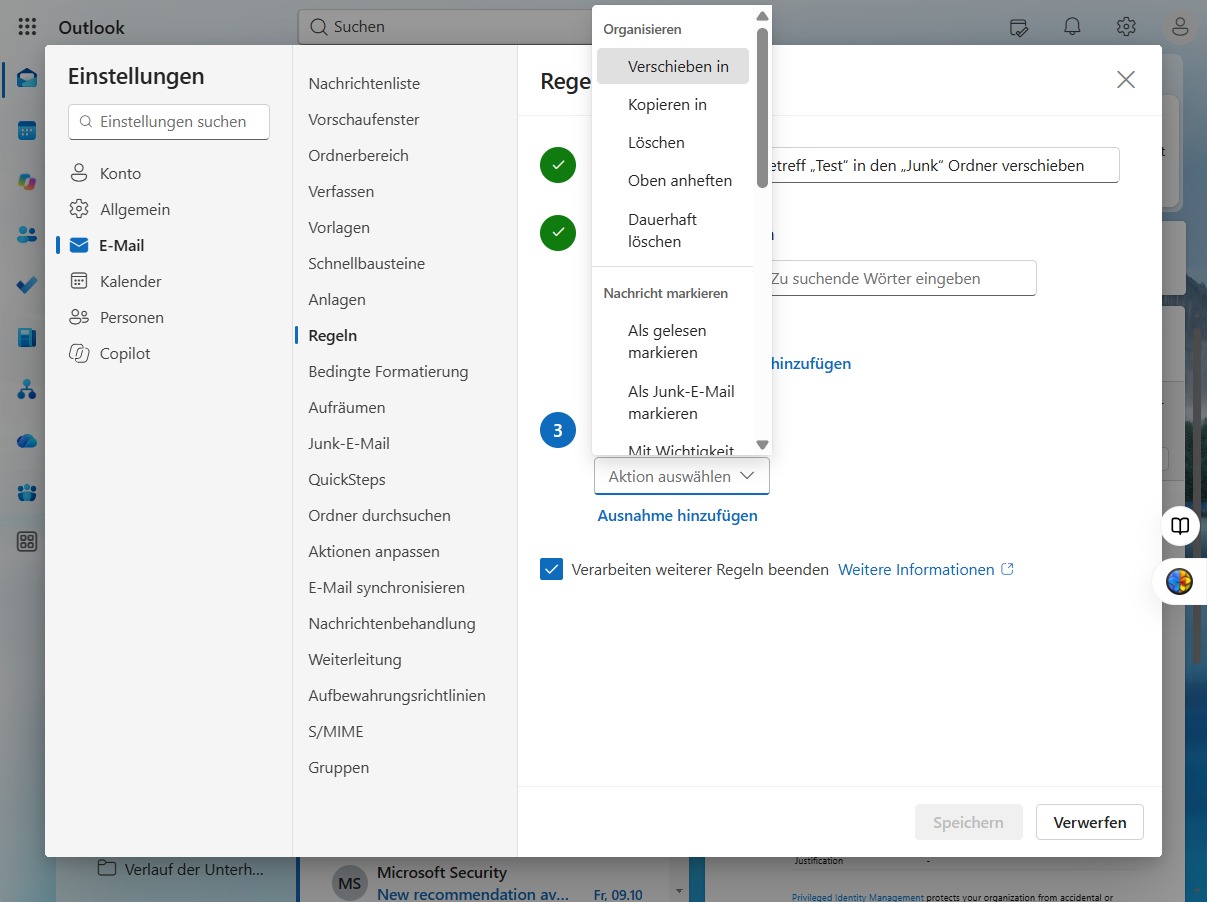Close the Einstellungen dialog with the X

(1126, 80)
